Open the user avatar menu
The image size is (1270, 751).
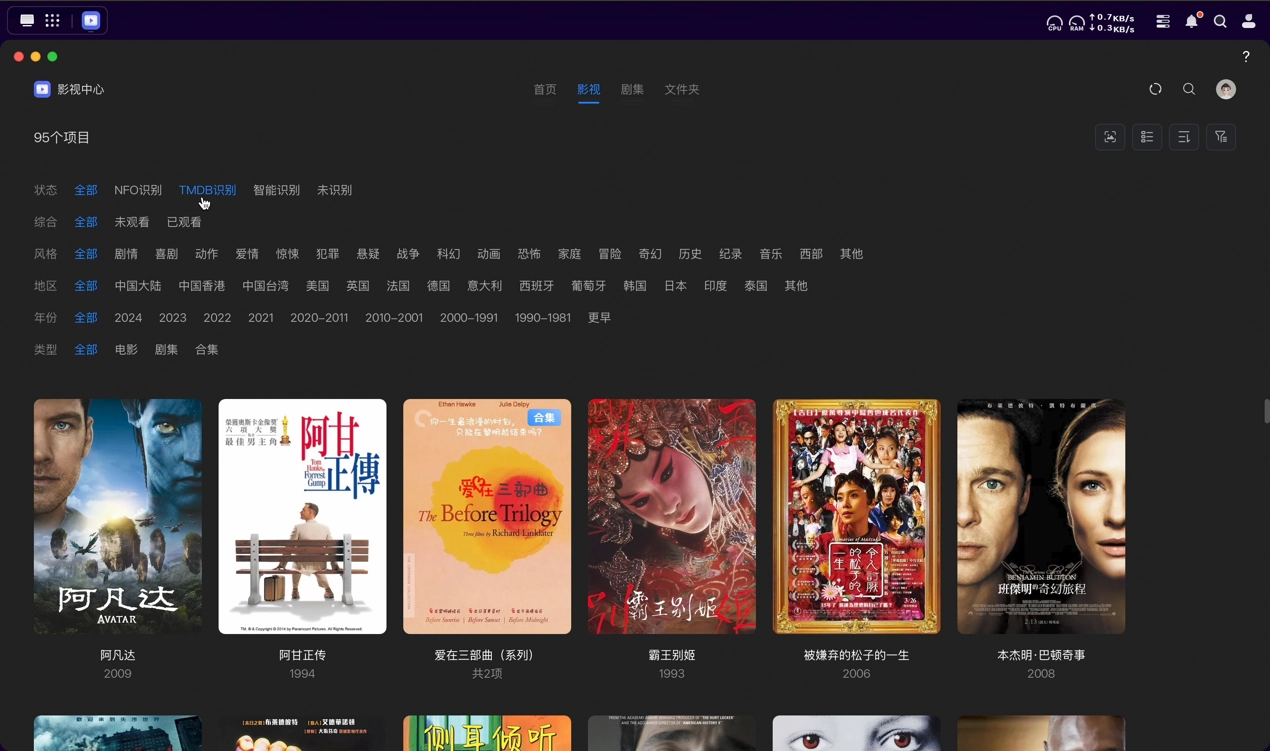pyautogui.click(x=1225, y=89)
